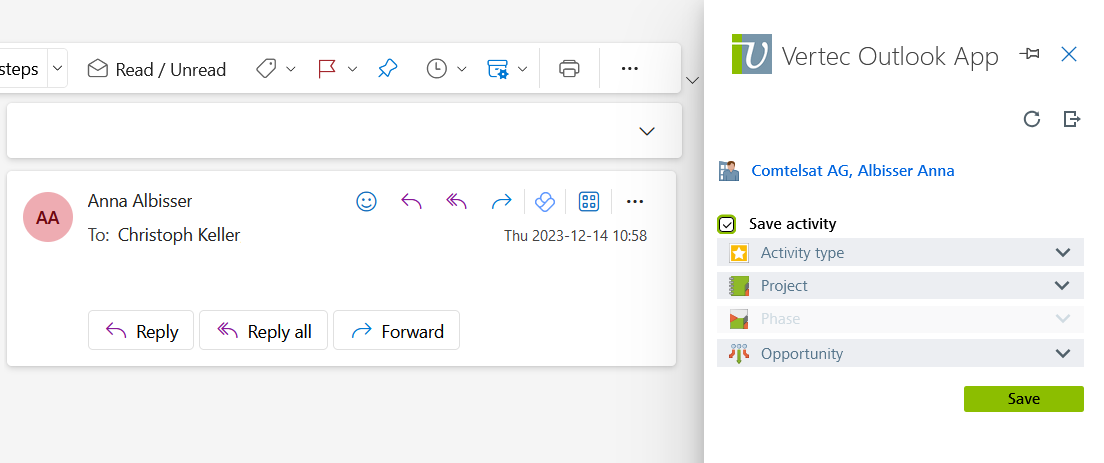1104x463 pixels.
Task: Click the green Save button
Action: point(1023,399)
